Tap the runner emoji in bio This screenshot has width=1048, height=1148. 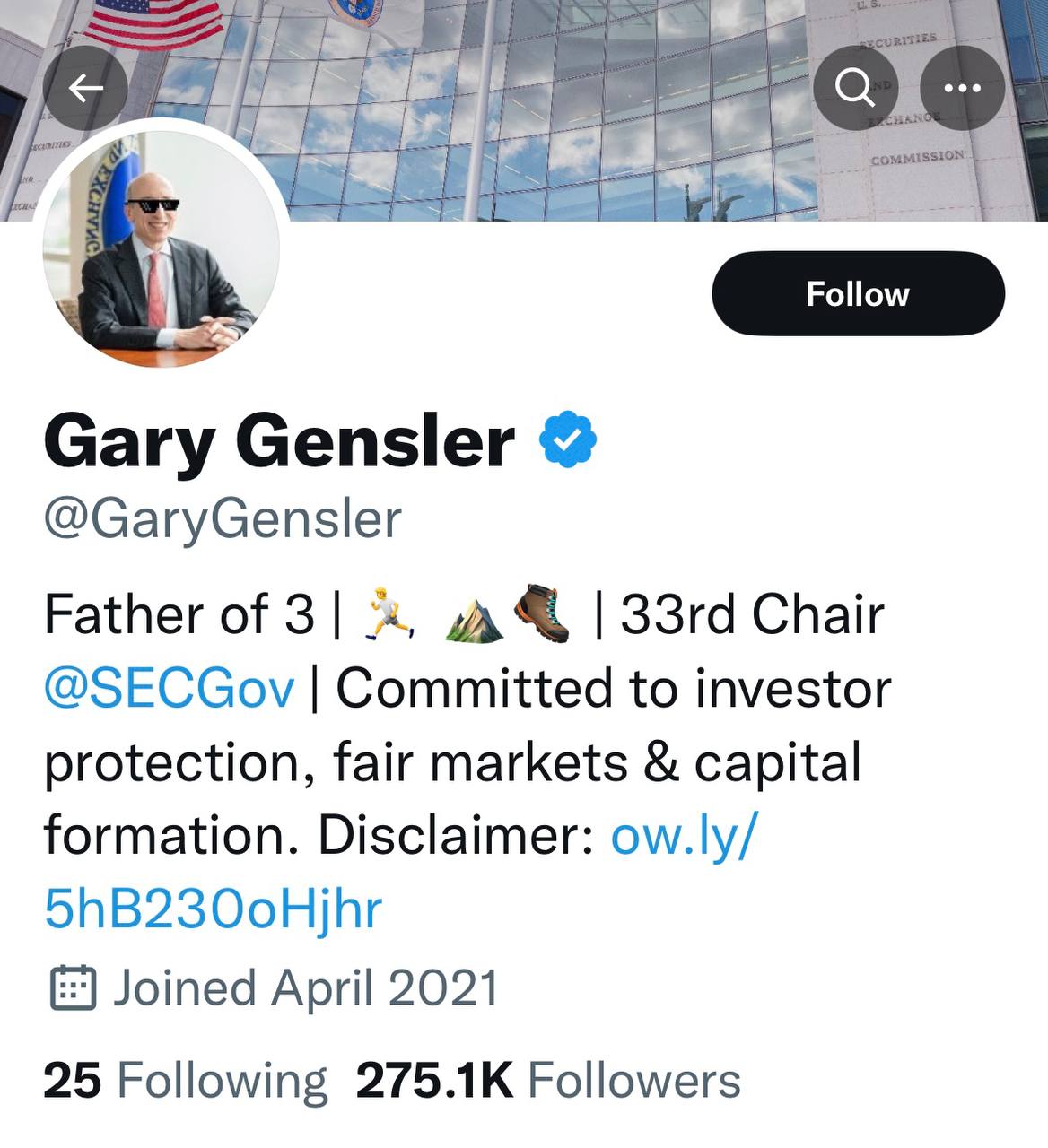click(x=389, y=614)
